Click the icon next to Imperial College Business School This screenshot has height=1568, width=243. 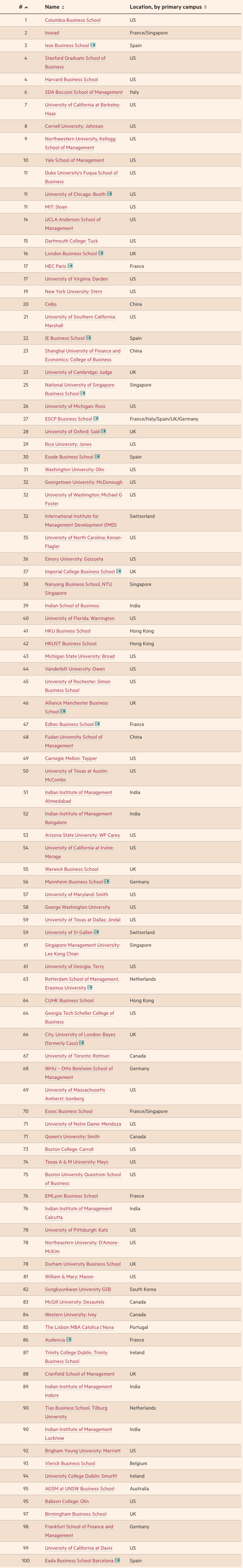click(119, 572)
